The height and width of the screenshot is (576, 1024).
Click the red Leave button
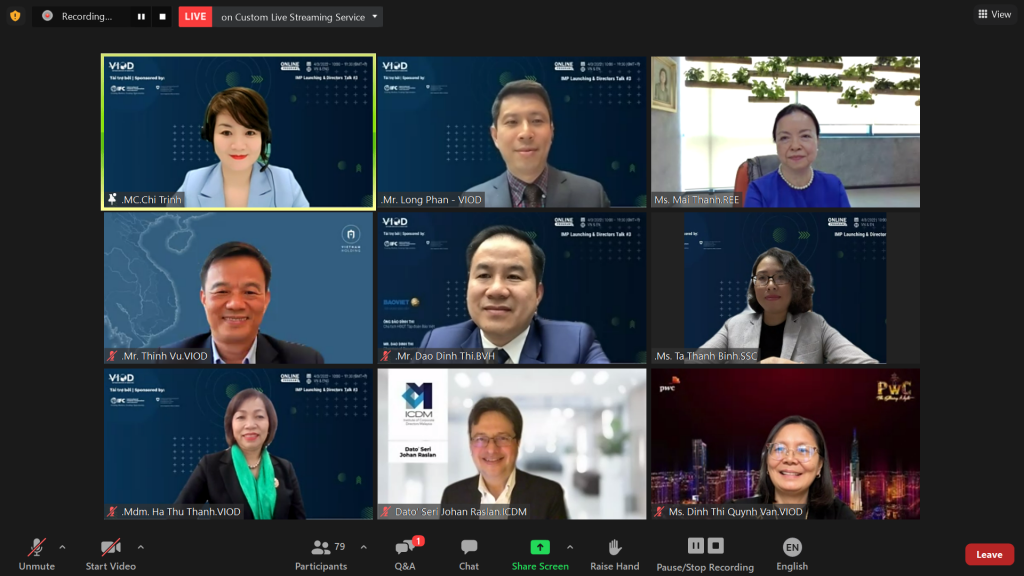pos(989,555)
